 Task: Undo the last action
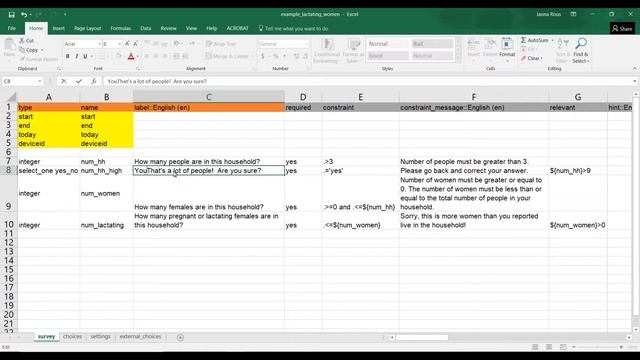click(24, 14)
